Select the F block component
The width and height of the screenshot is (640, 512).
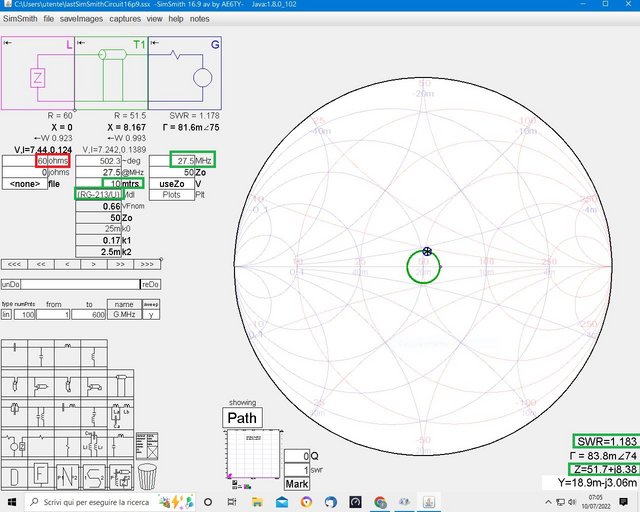pyautogui.click(x=41, y=476)
